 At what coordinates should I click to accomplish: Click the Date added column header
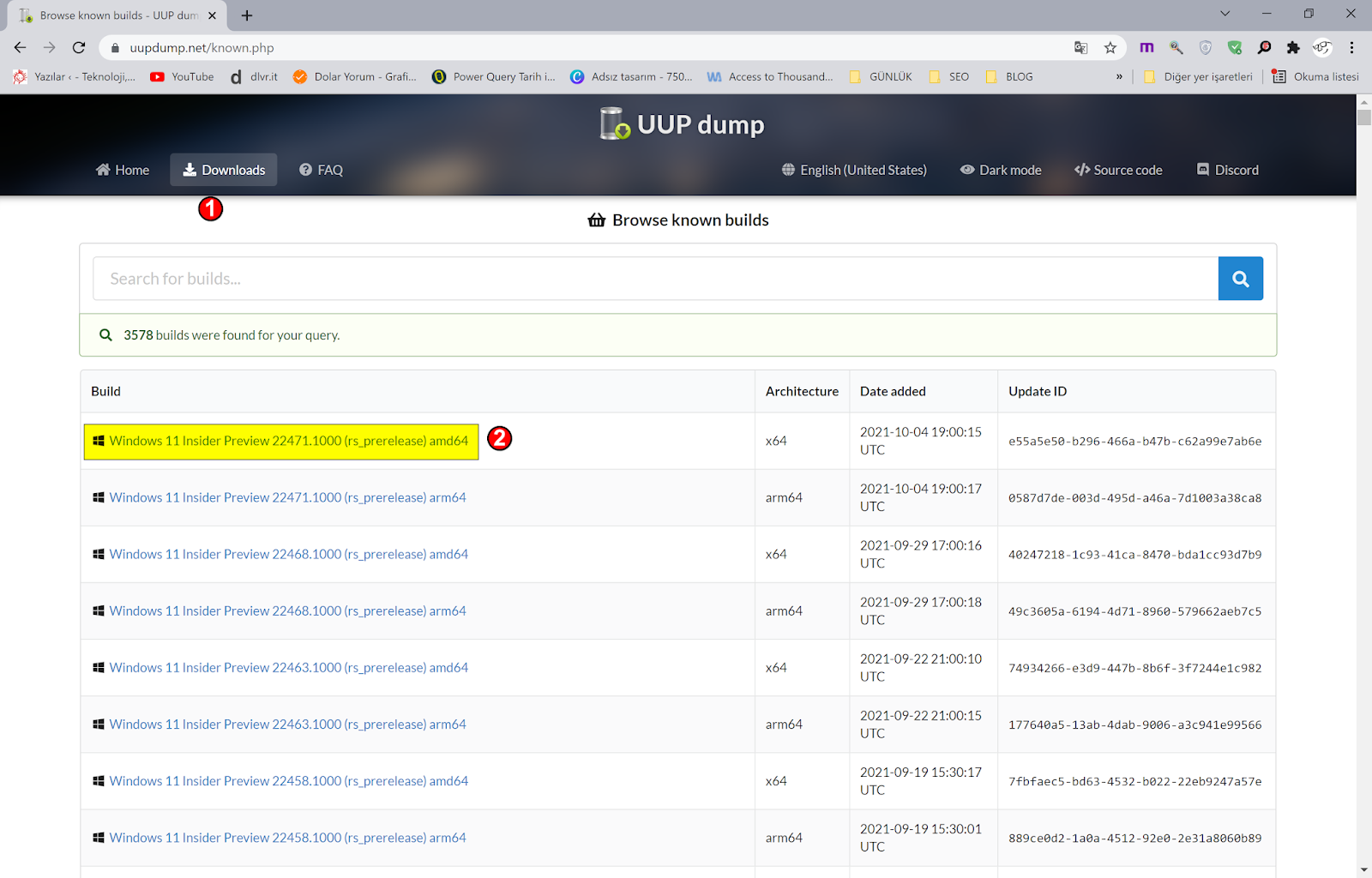[893, 391]
